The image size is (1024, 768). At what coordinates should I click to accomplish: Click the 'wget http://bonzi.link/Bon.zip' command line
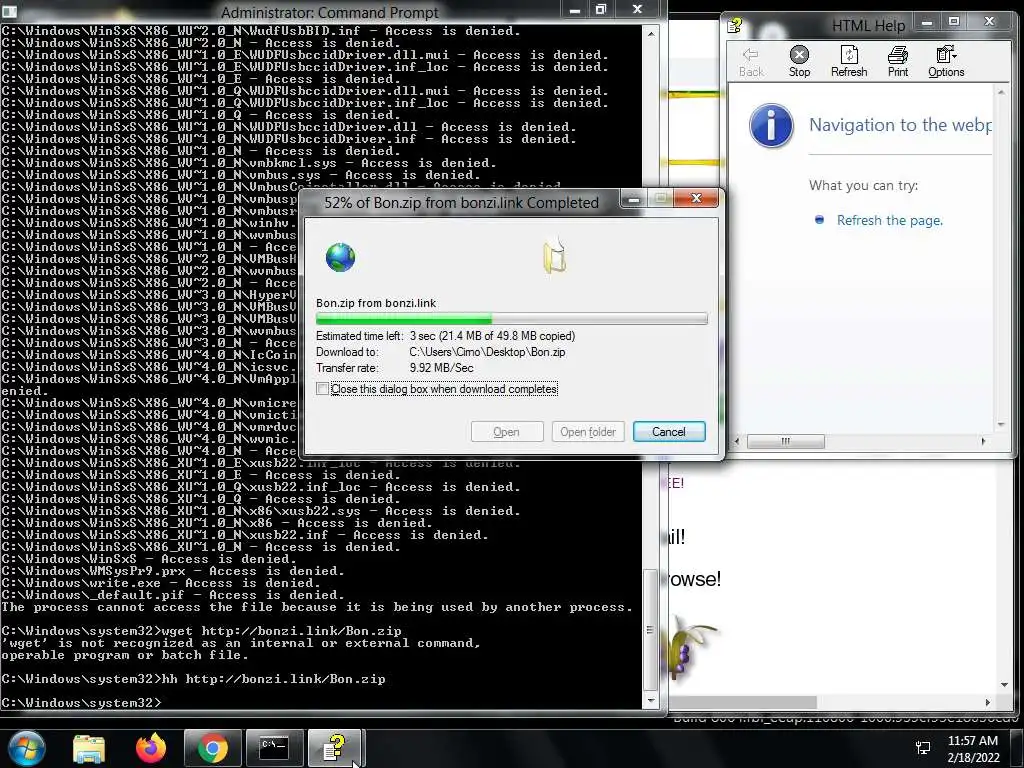pos(282,631)
